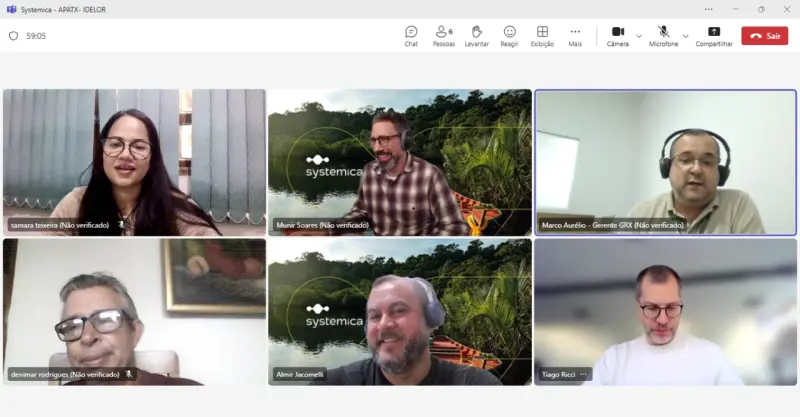Expand the camera options arrow
The image size is (800, 417).
coord(639,36)
